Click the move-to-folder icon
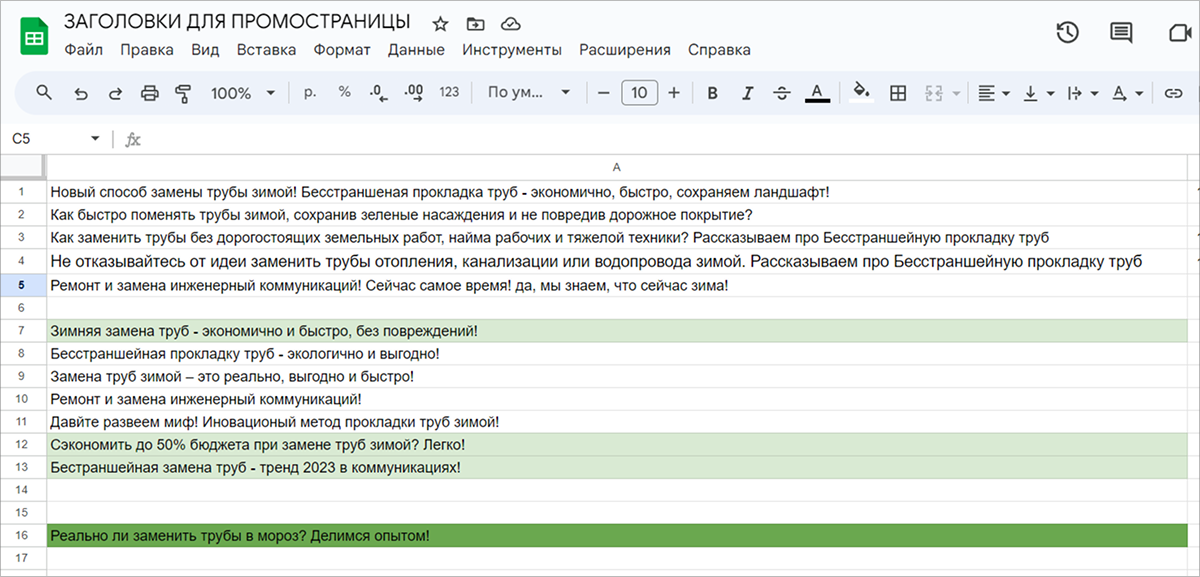Image resolution: width=1200 pixels, height=577 pixels. coord(475,23)
